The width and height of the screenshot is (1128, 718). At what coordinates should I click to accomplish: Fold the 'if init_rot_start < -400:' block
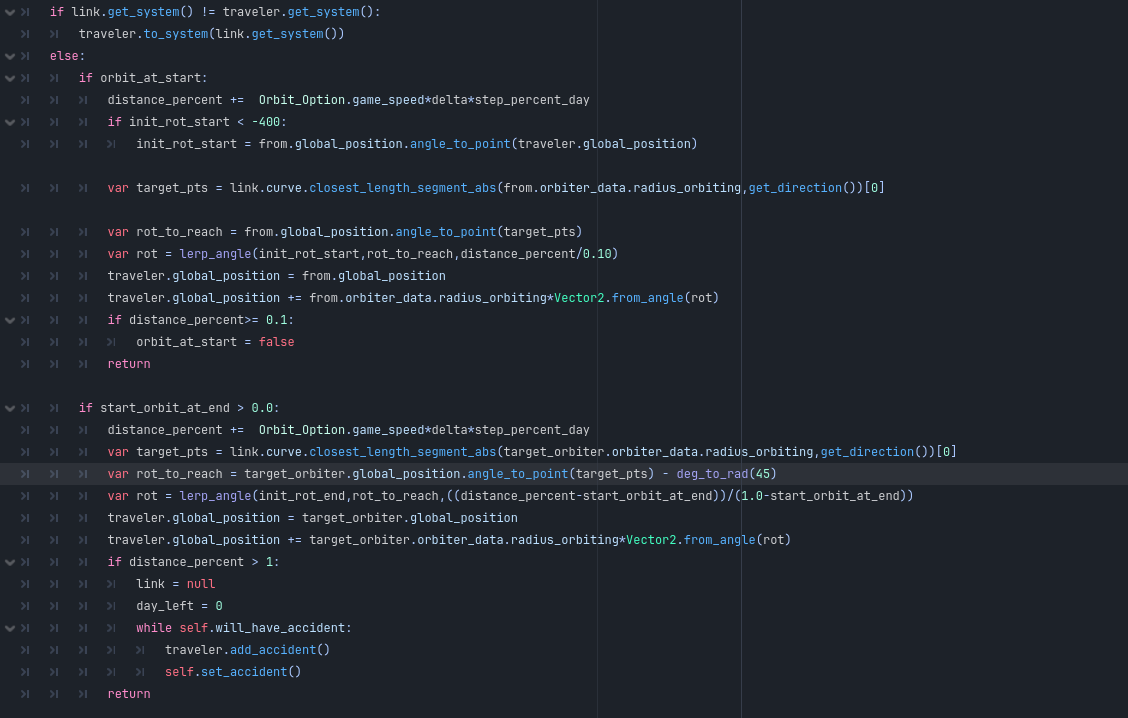point(10,122)
